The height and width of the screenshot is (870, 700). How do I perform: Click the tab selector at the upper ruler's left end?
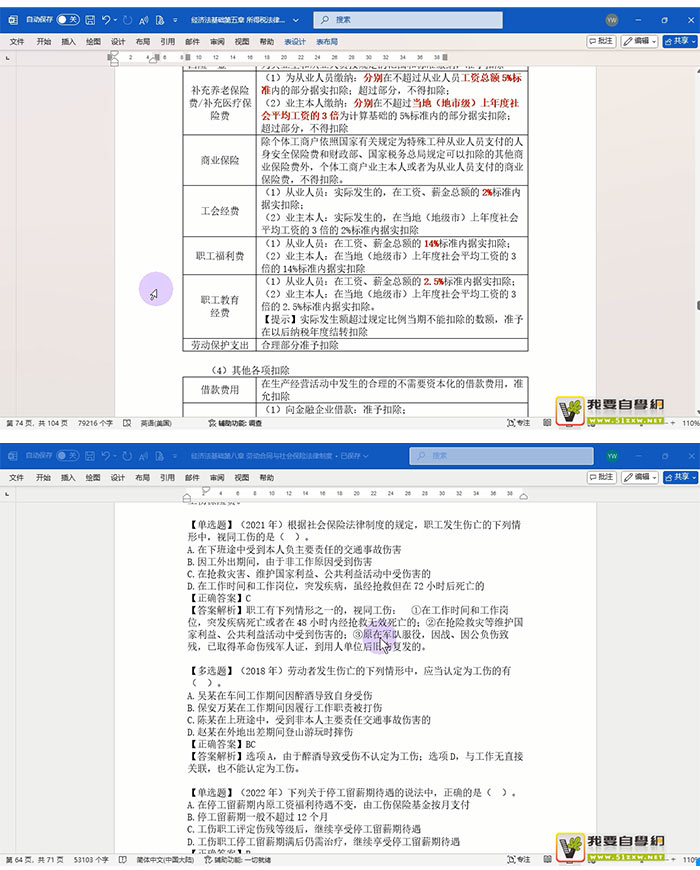click(x=8, y=57)
